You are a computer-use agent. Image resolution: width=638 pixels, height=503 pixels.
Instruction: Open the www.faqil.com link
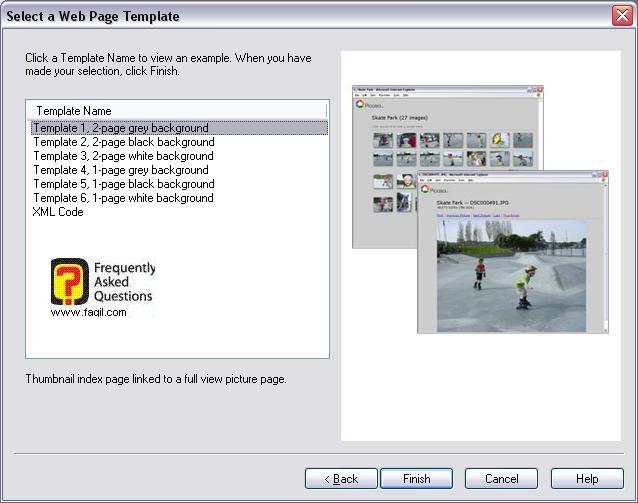click(89, 312)
